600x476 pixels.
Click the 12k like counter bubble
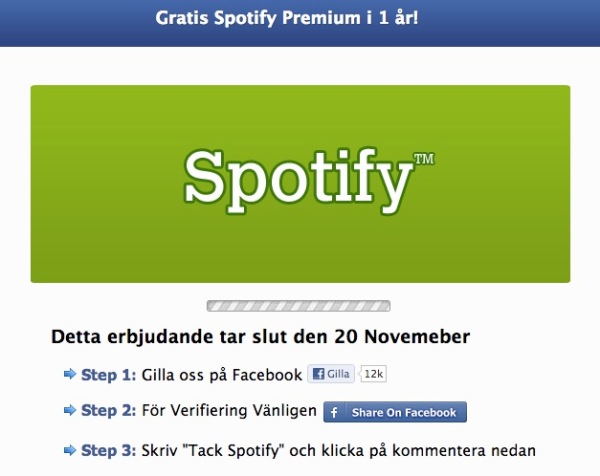(373, 374)
